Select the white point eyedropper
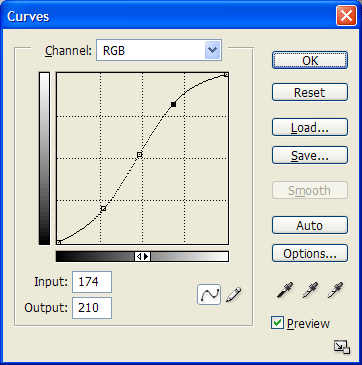Screen dimensions: 362x365 335,290
